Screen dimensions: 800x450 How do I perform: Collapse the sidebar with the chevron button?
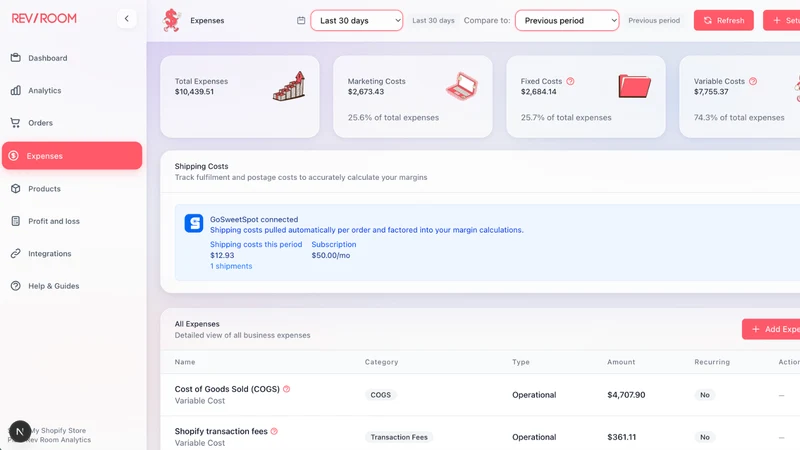127,19
